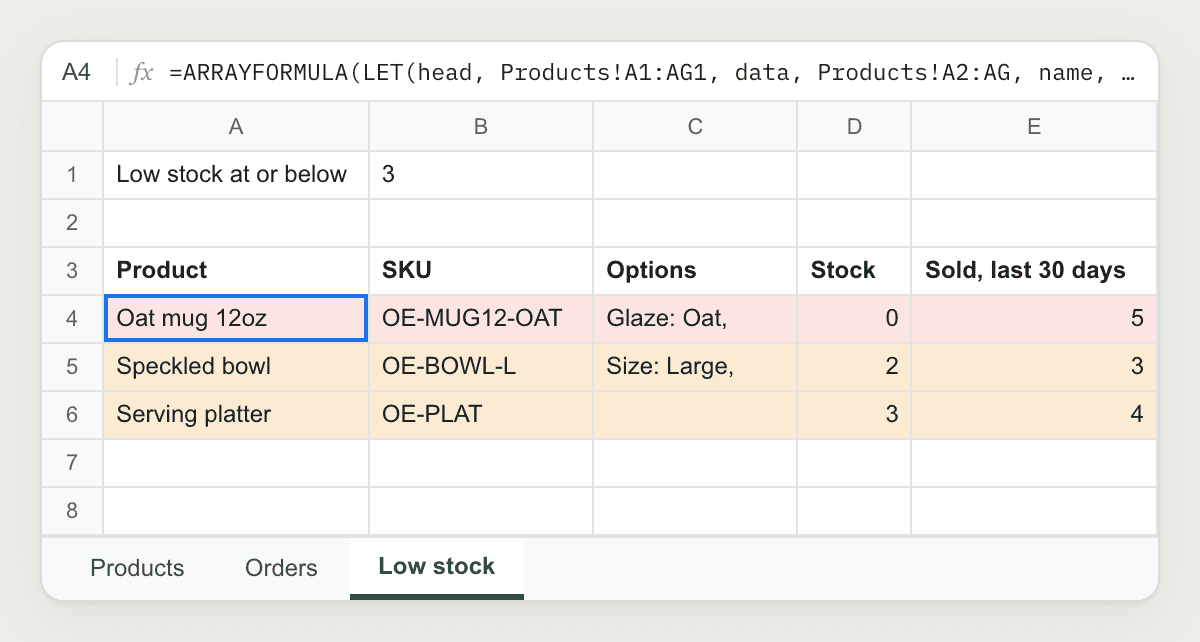Select column C header
The image size is (1200, 642).
tap(695, 126)
